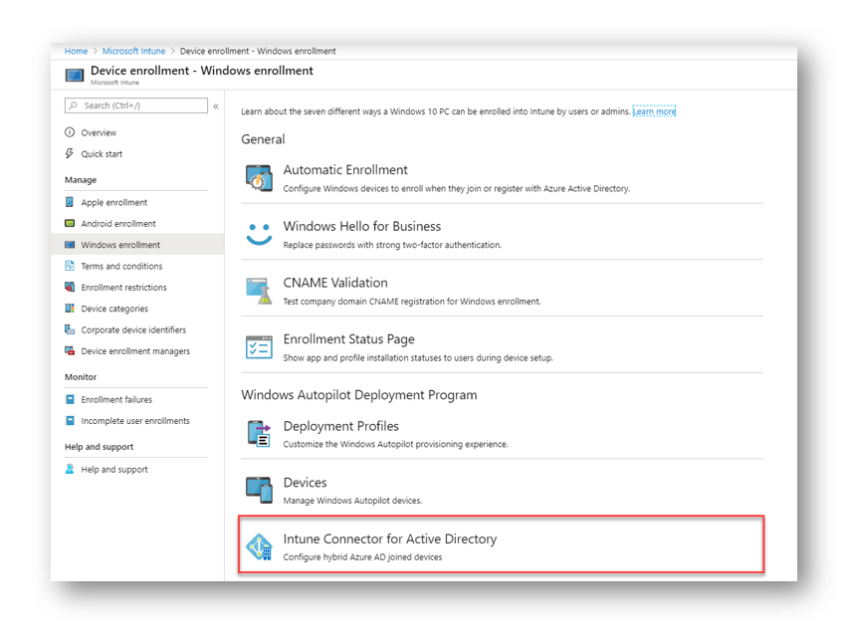Click the Enrollment Status Page checklist icon
The width and height of the screenshot is (850, 635).
(259, 347)
